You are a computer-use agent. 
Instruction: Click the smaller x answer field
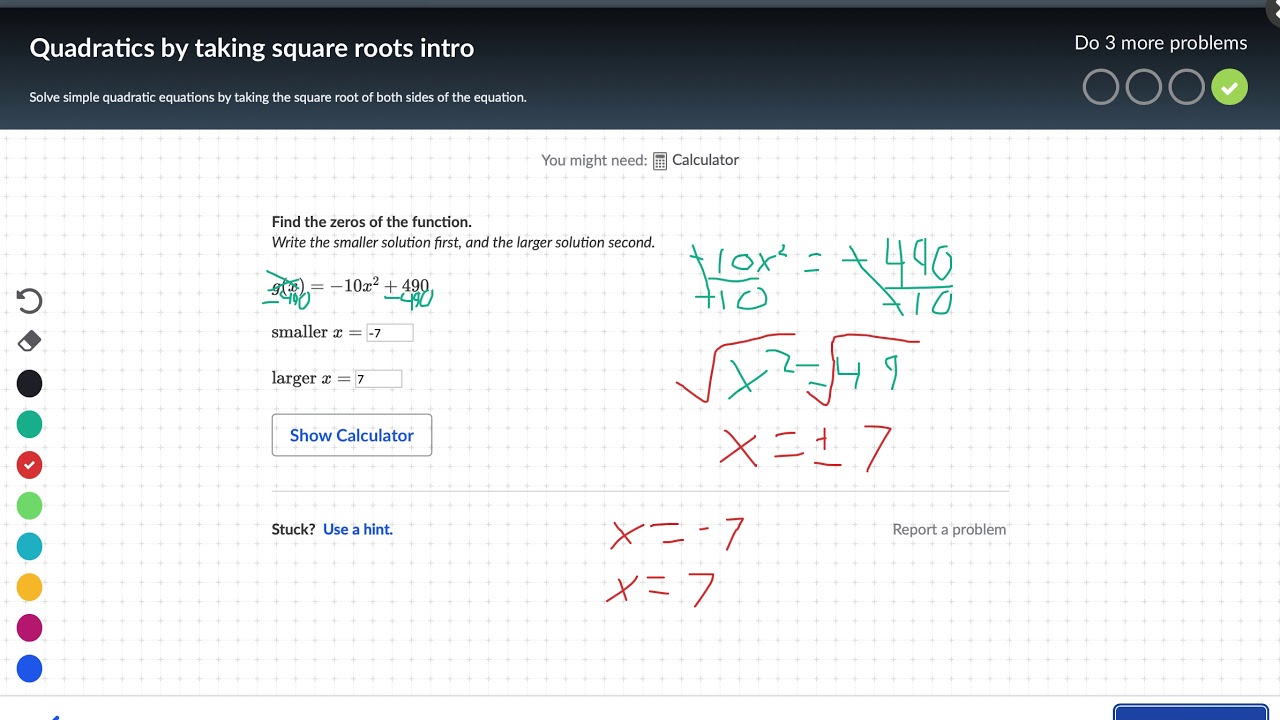tap(390, 333)
